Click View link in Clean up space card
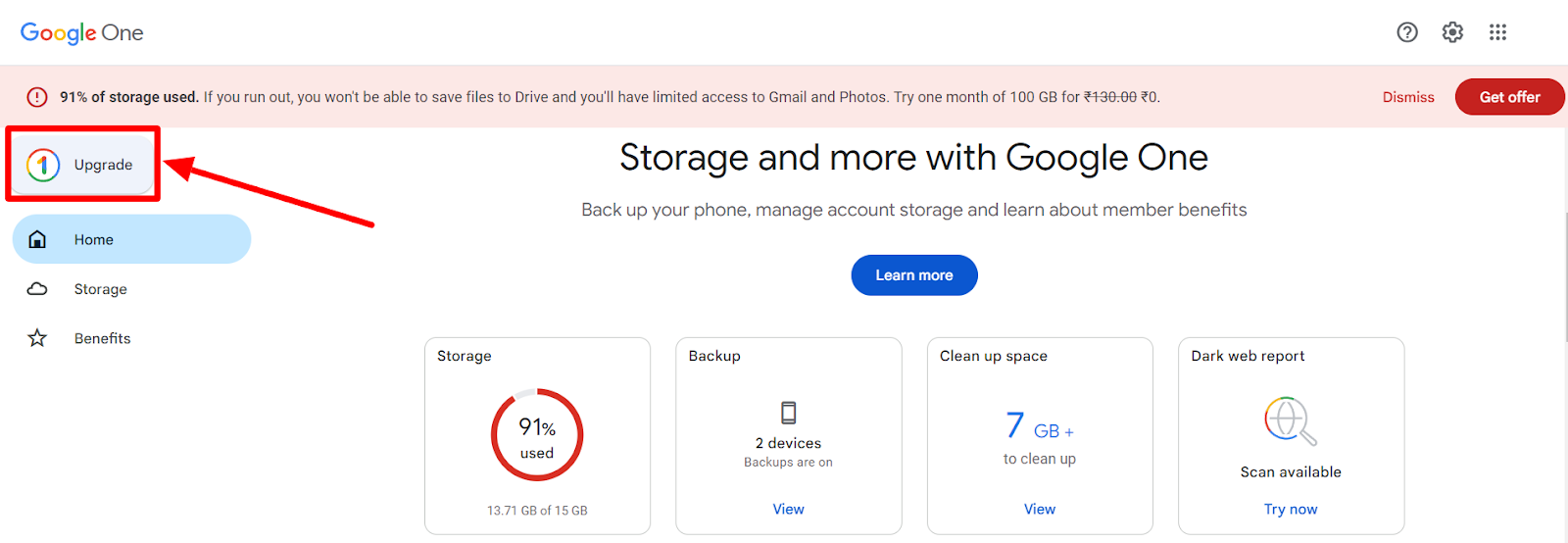 point(1040,509)
